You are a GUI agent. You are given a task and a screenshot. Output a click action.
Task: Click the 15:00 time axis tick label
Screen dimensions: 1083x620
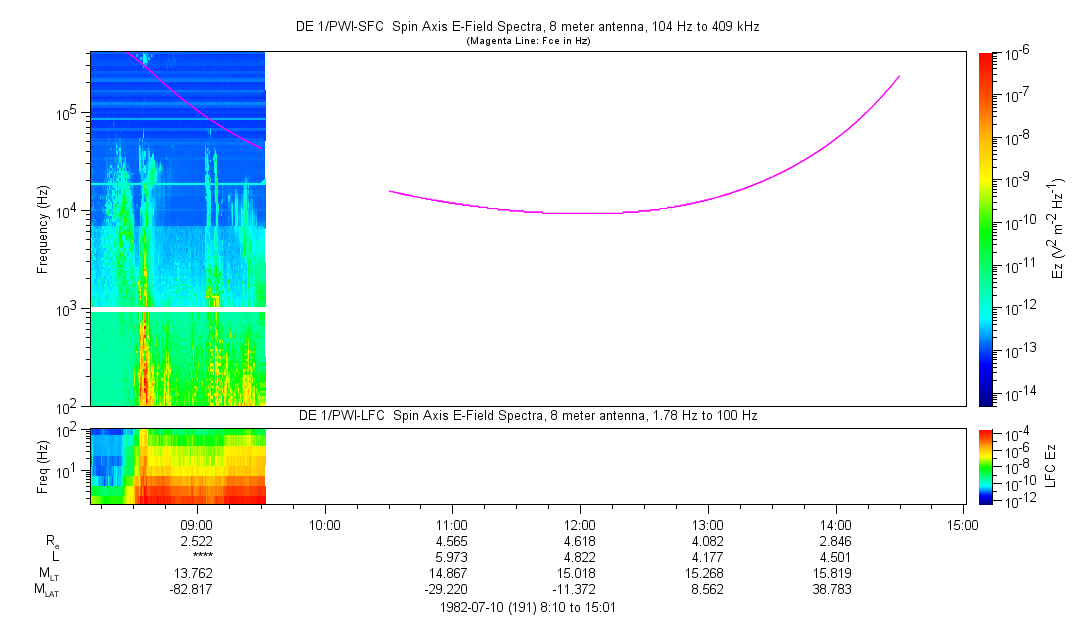[962, 524]
